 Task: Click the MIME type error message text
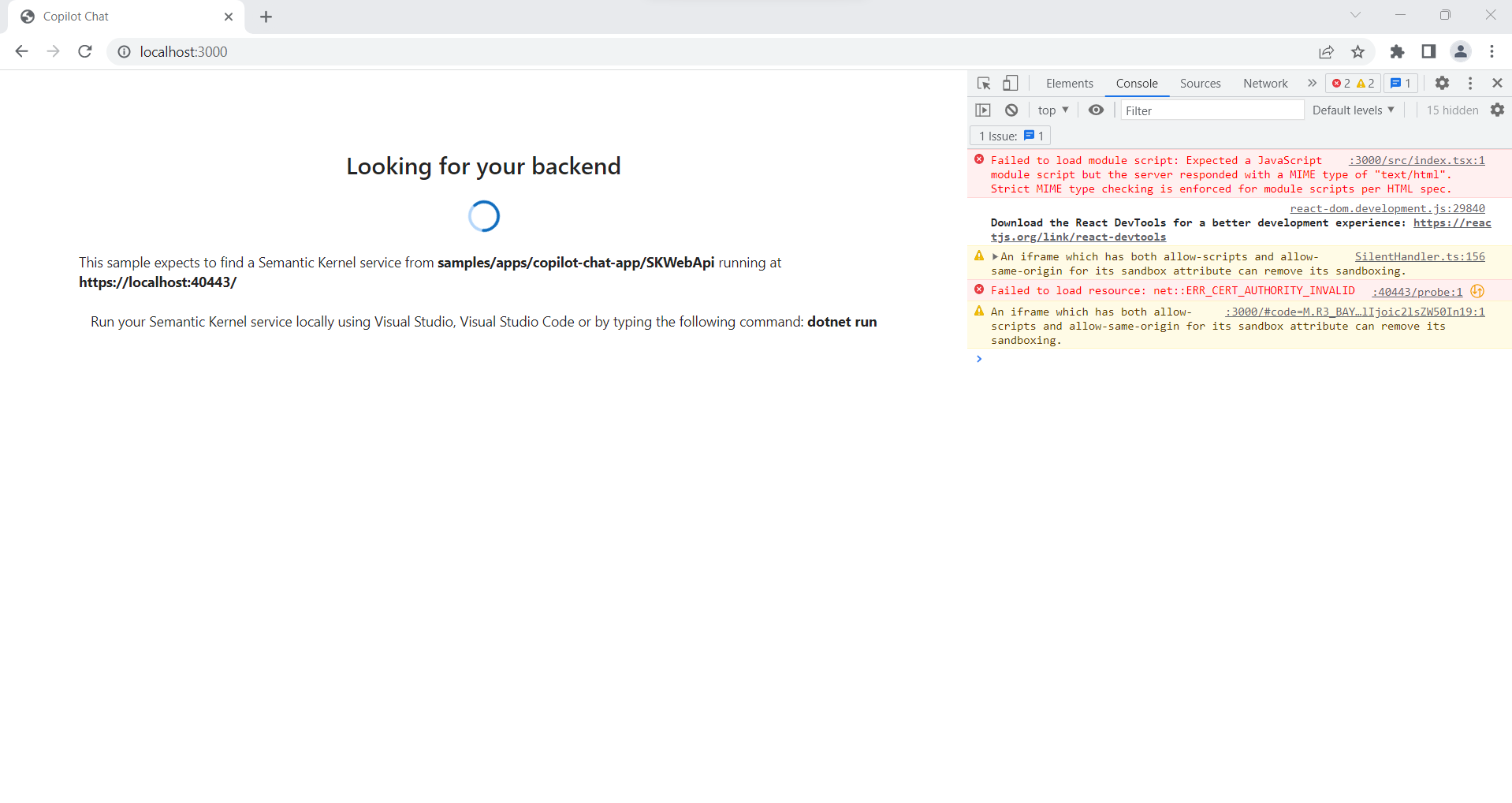[1220, 174]
